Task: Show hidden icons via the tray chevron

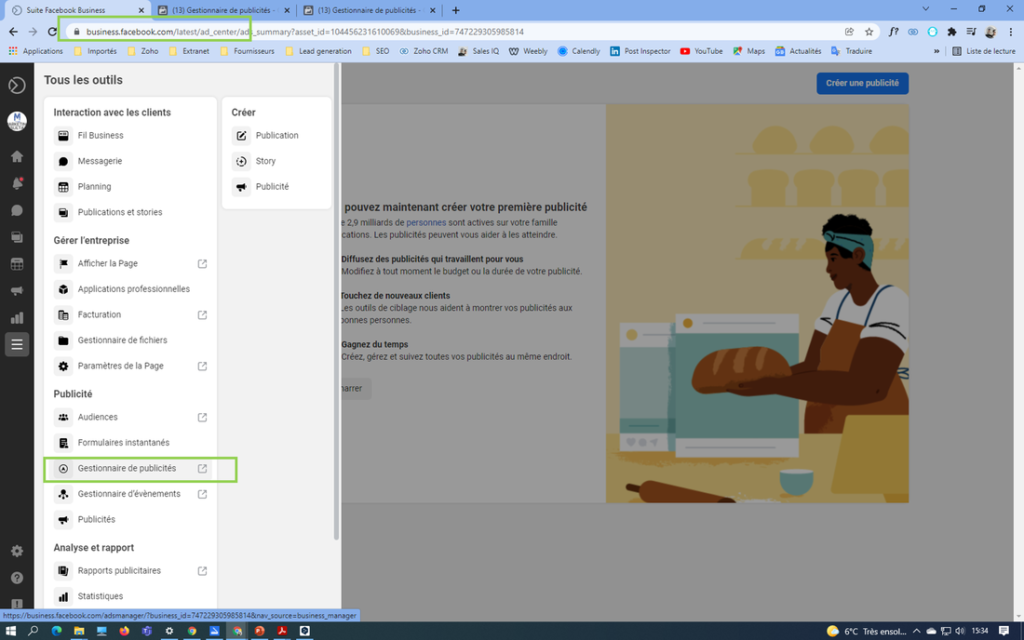Action: click(915, 631)
